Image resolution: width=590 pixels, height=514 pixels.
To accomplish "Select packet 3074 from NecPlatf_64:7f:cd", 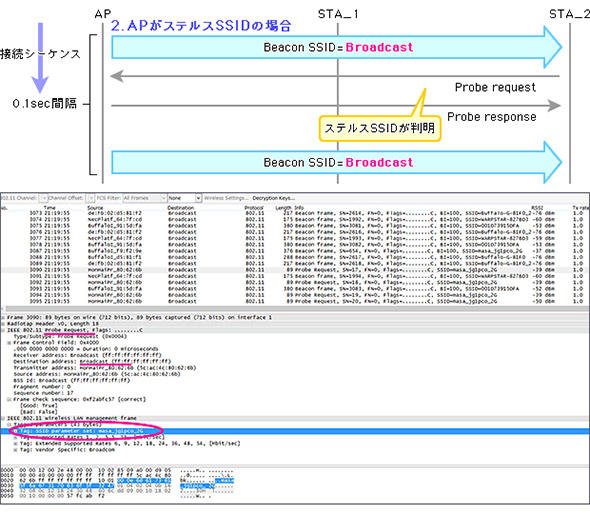I will (x=295, y=219).
